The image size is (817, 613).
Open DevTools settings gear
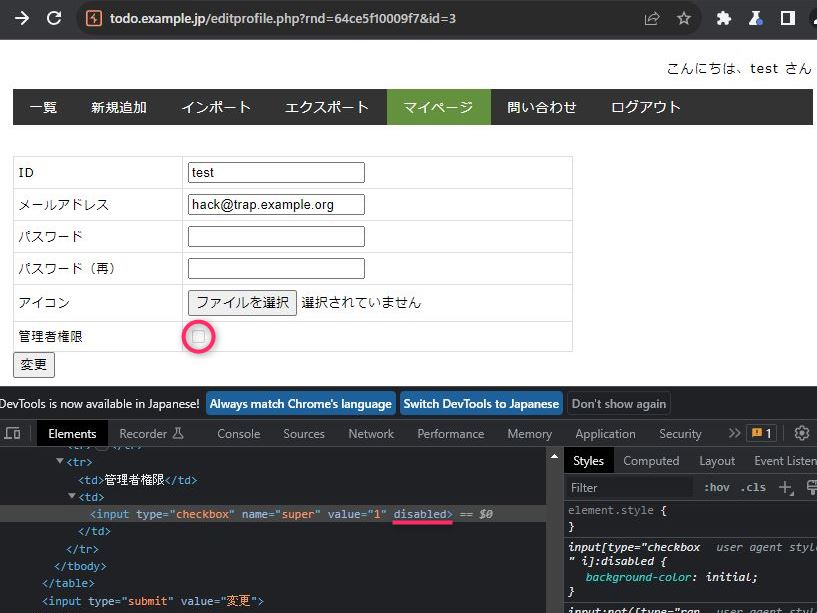801,433
